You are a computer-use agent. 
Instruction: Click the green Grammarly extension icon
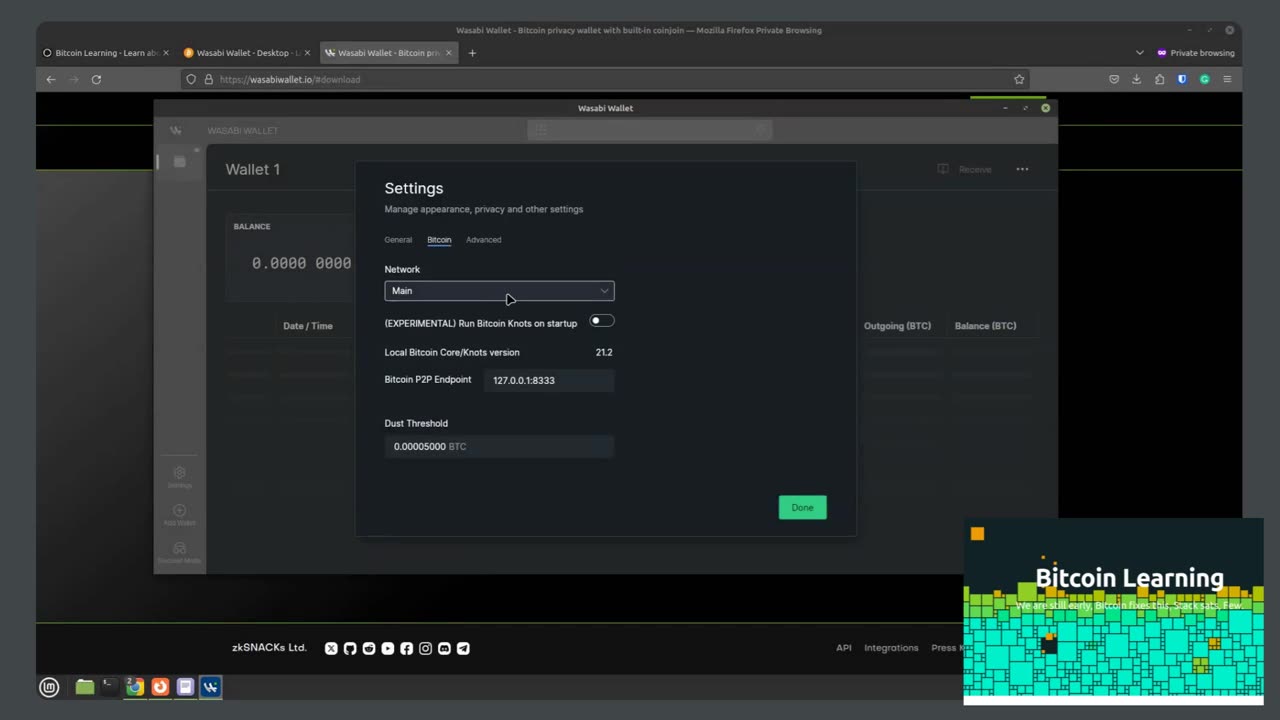pyautogui.click(x=1205, y=79)
